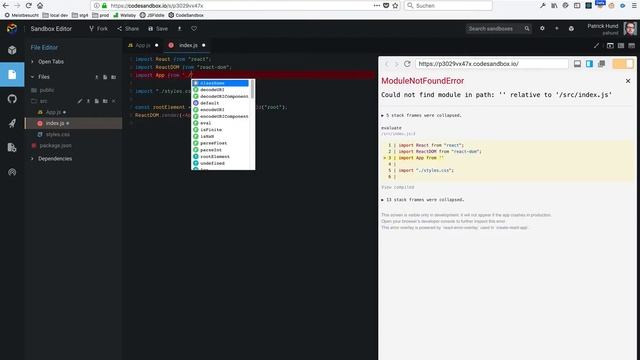Click Save button
This screenshot has height=360, width=640.
point(158,29)
